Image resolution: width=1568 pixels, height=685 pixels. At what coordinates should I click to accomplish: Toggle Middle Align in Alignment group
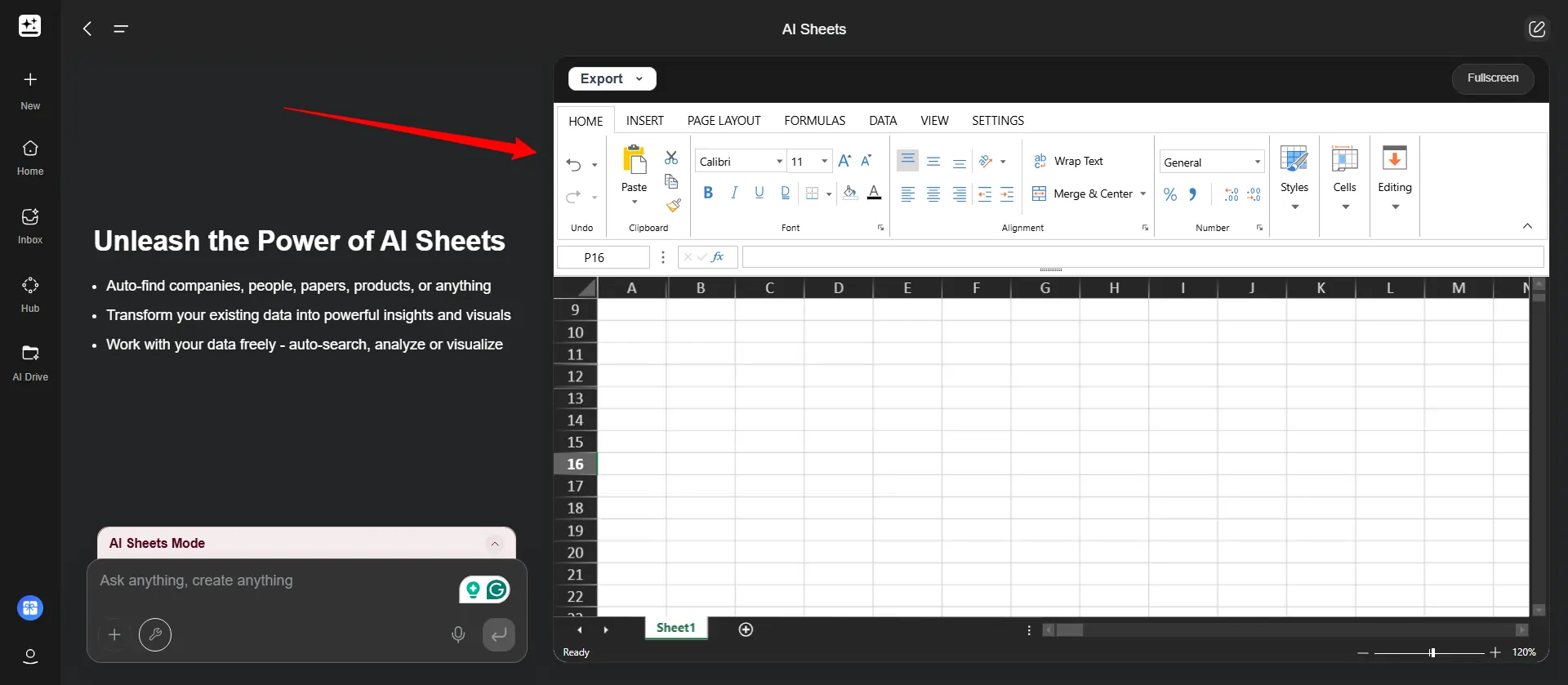pos(933,162)
